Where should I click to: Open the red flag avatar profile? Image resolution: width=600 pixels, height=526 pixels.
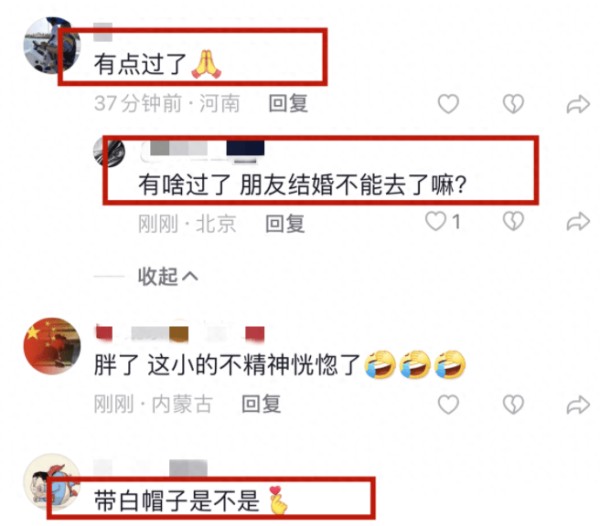point(52,346)
